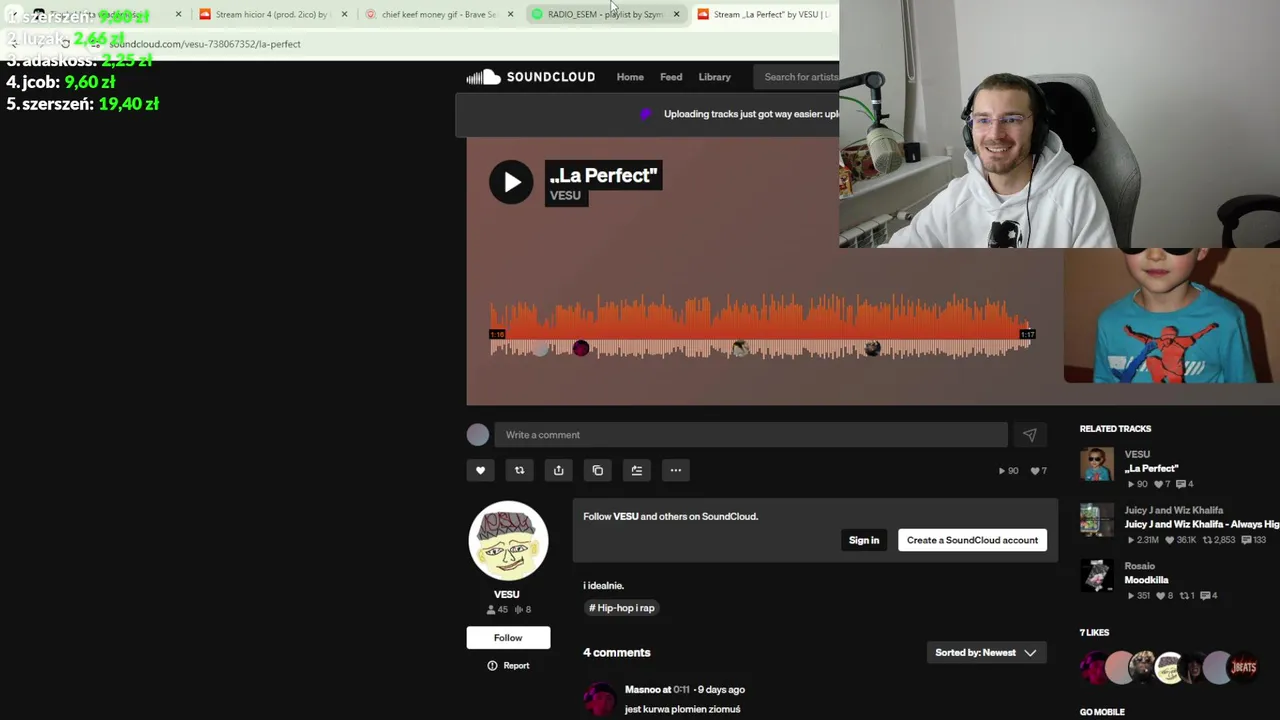
Task: Open the More (three dots) menu
Action: coord(676,470)
